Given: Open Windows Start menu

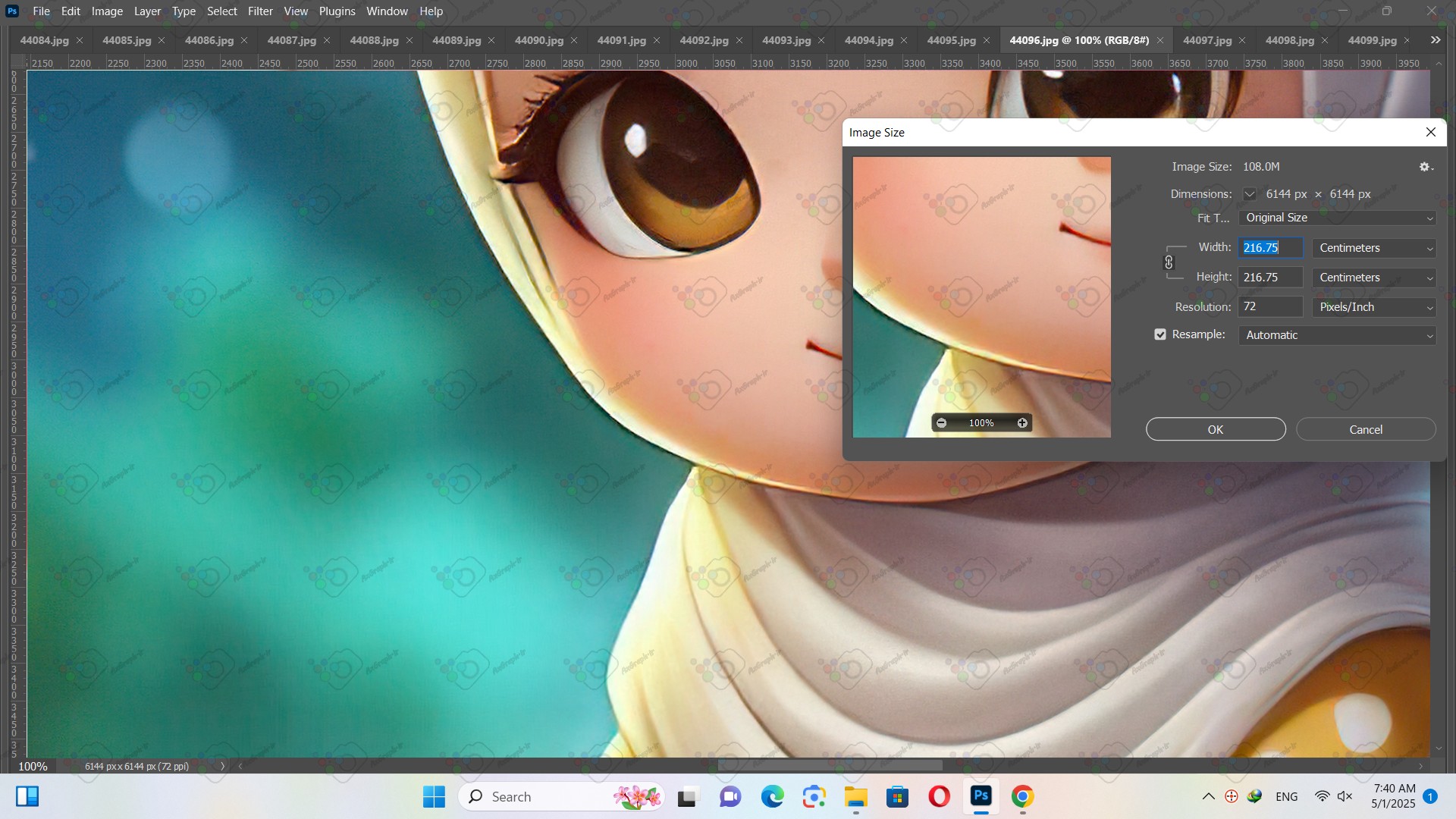Looking at the screenshot, I should (x=434, y=796).
